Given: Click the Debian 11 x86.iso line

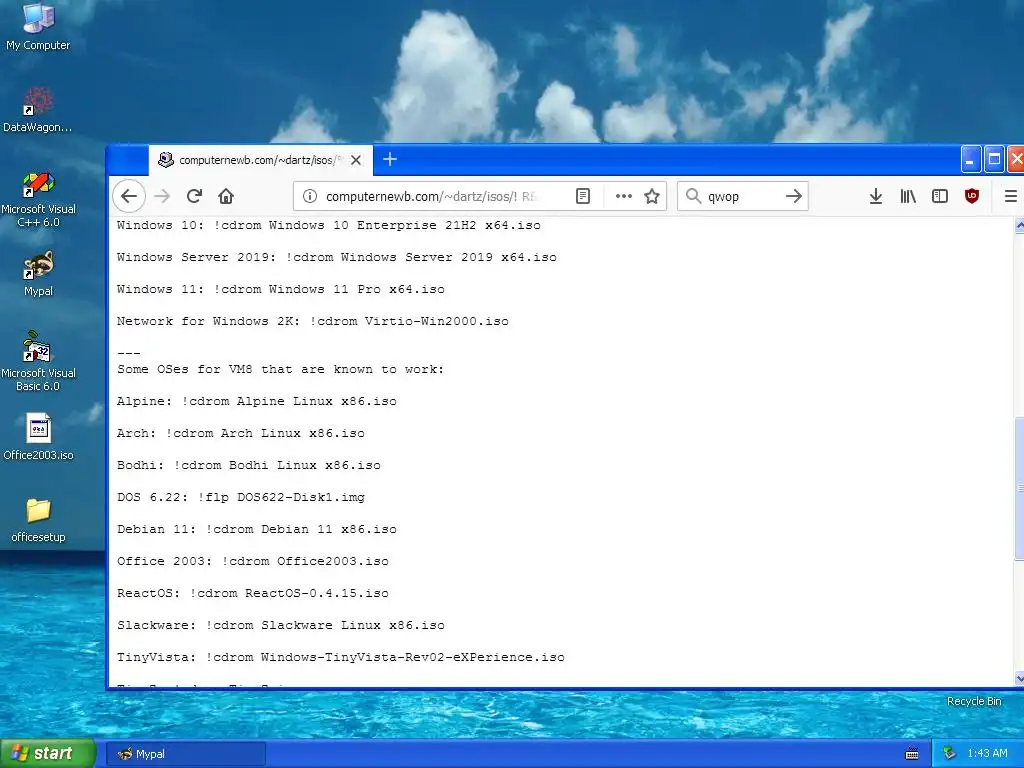Looking at the screenshot, I should (257, 530).
